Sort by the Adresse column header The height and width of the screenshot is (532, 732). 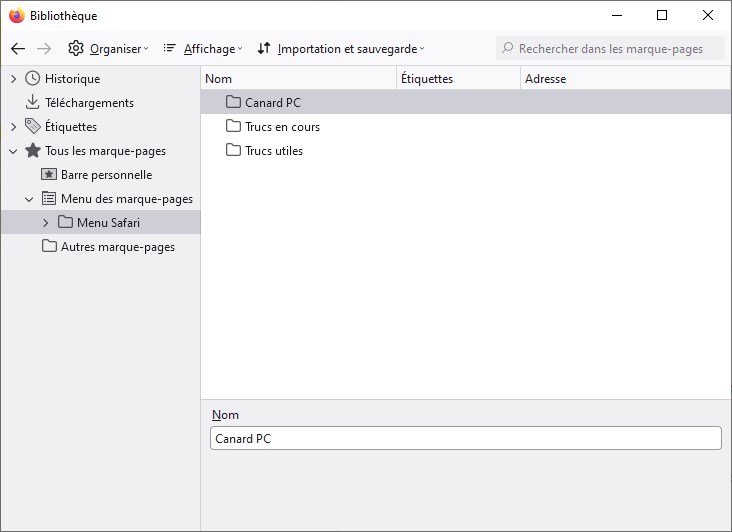626,78
